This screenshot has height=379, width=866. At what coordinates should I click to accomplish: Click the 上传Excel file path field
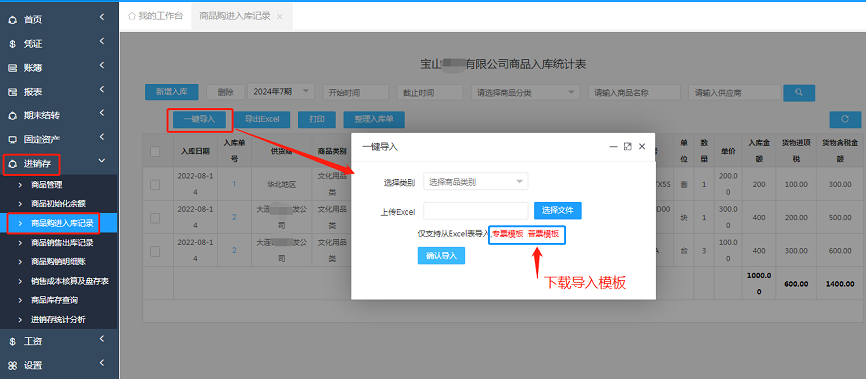(x=476, y=210)
